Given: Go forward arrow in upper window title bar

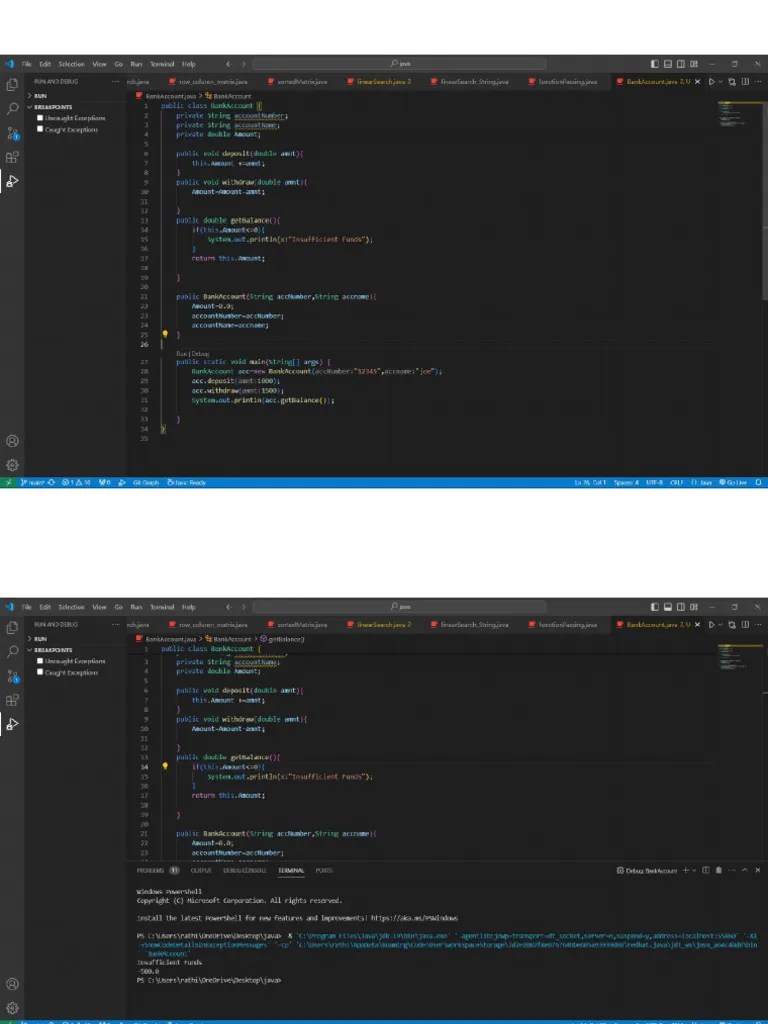Looking at the screenshot, I should [x=244, y=64].
